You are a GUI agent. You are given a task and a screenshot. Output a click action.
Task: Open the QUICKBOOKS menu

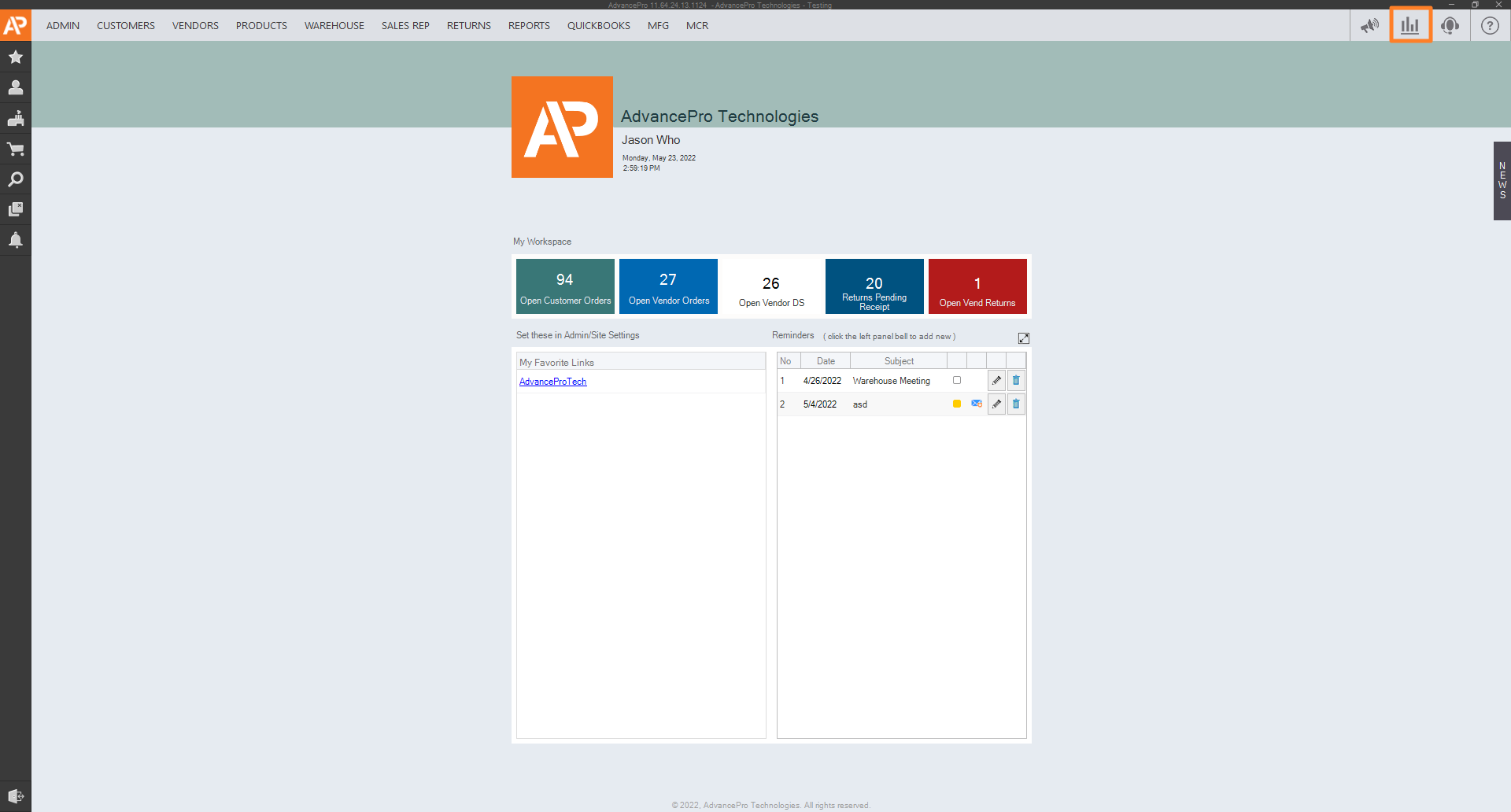(598, 25)
